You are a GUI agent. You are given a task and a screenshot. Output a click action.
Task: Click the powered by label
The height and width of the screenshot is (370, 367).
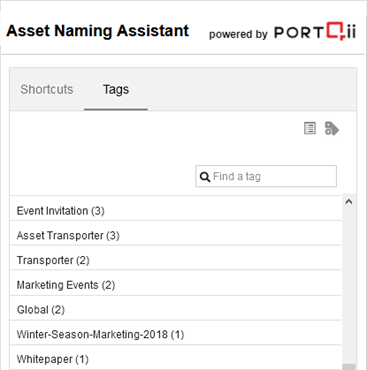click(238, 34)
